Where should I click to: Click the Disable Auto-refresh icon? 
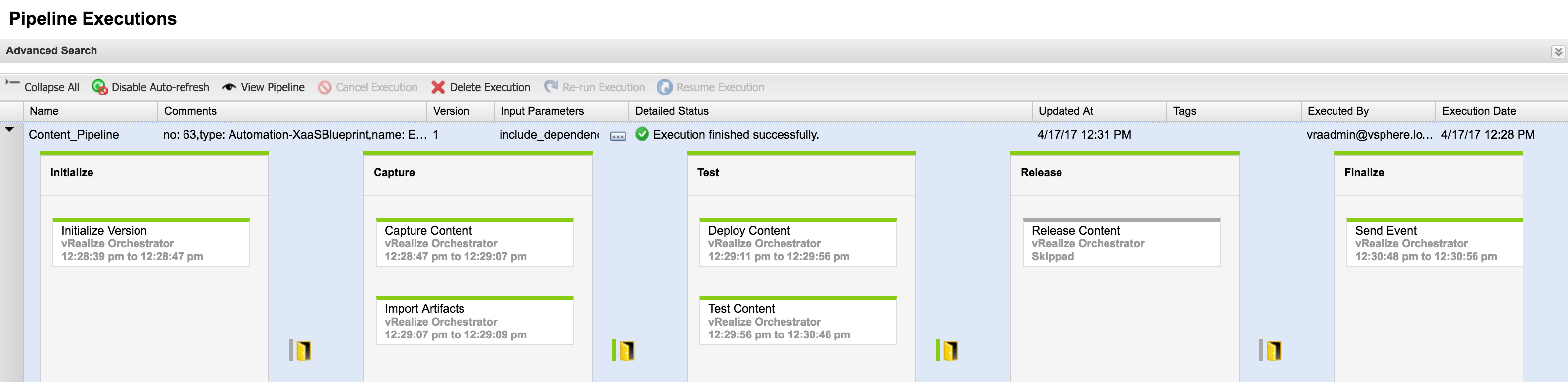(x=99, y=87)
